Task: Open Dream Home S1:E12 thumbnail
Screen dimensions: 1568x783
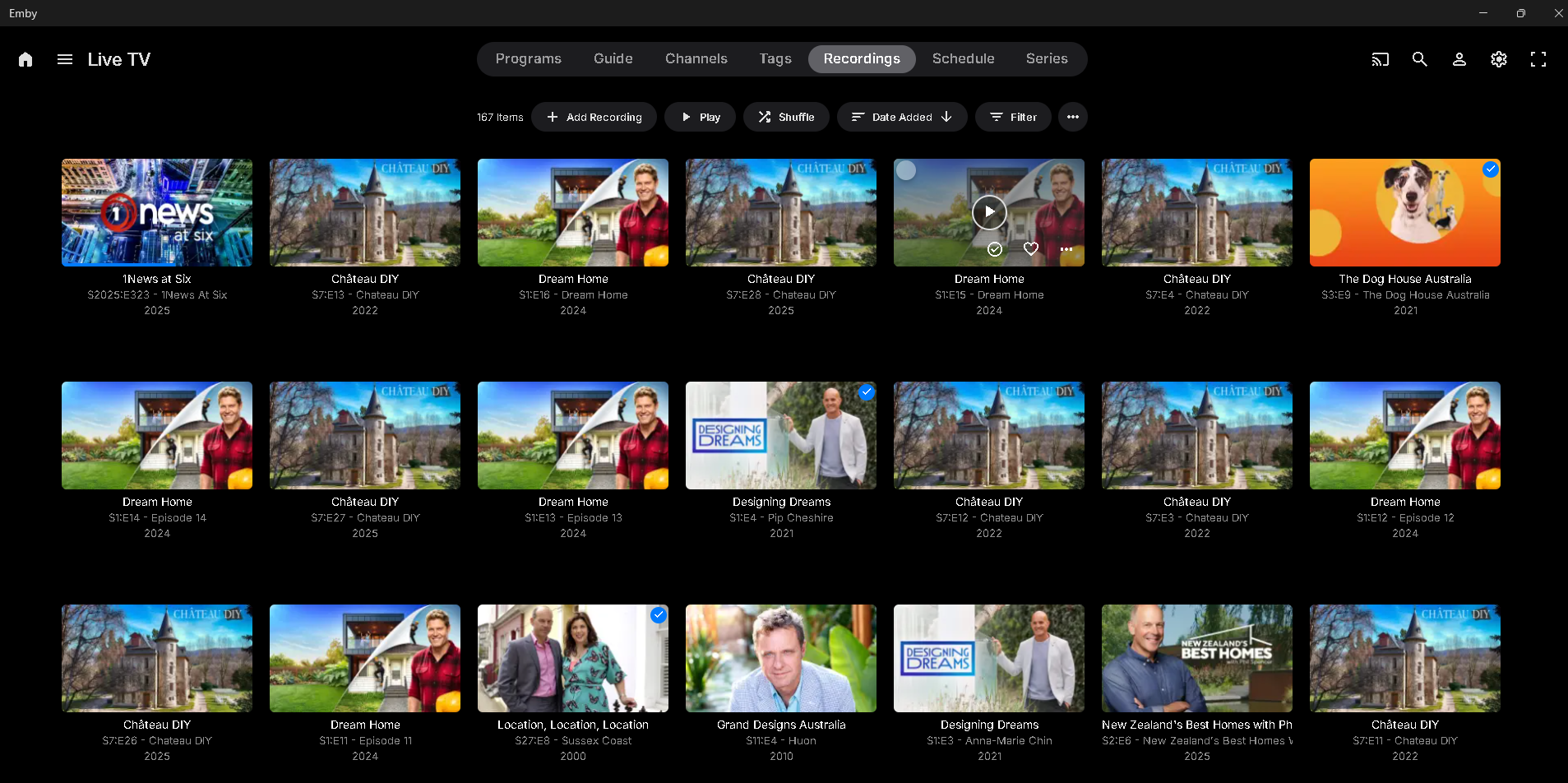Action: coord(1405,435)
